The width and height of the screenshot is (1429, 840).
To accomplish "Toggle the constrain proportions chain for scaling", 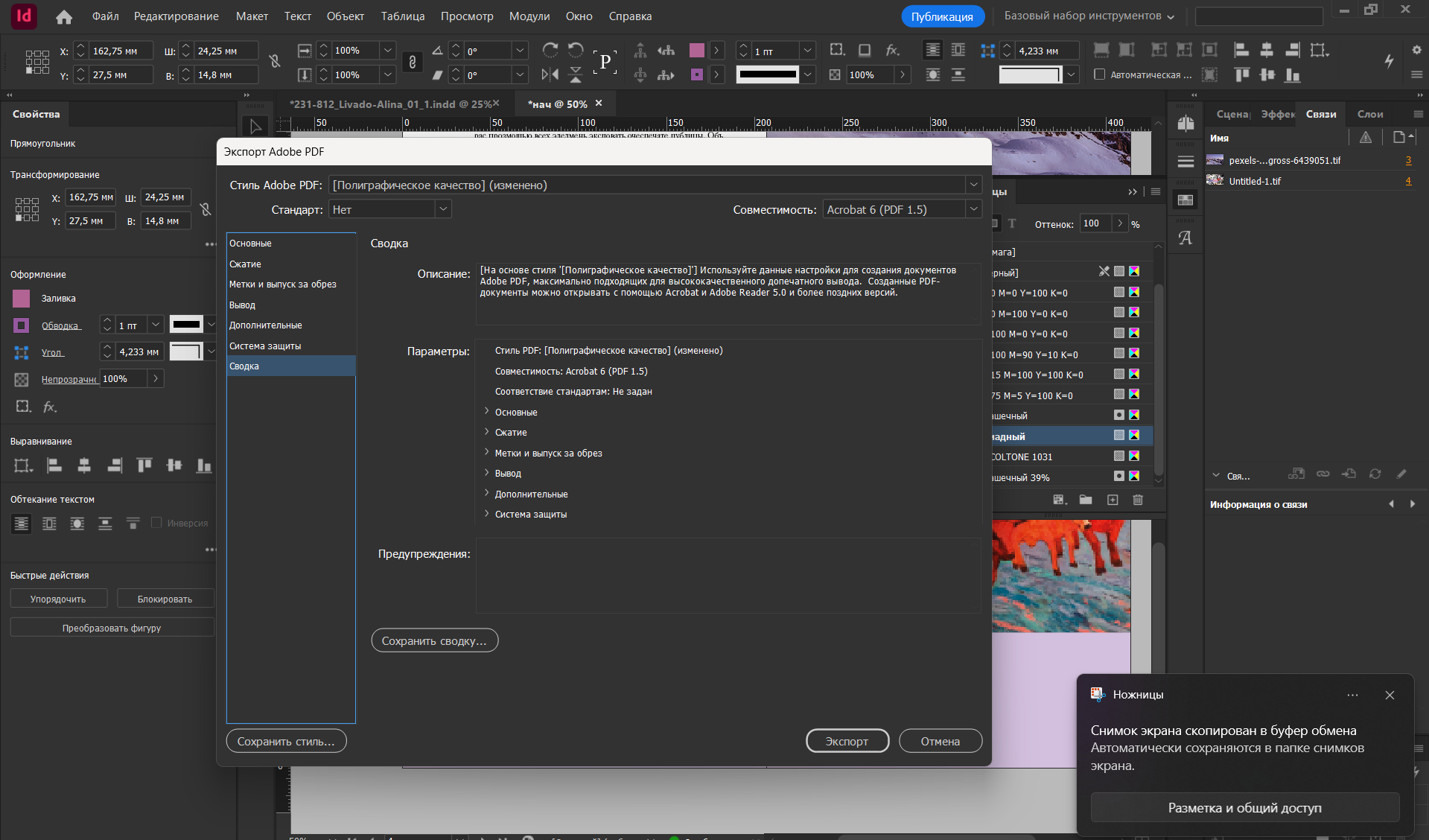I will coord(413,63).
